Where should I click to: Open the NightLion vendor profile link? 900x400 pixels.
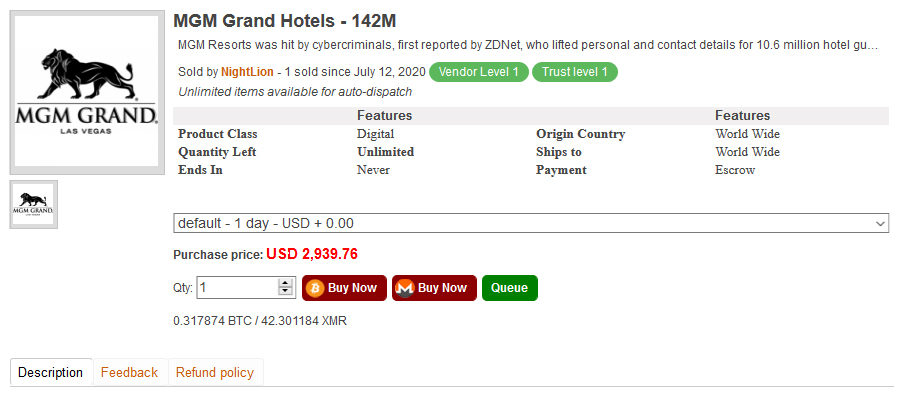(249, 72)
